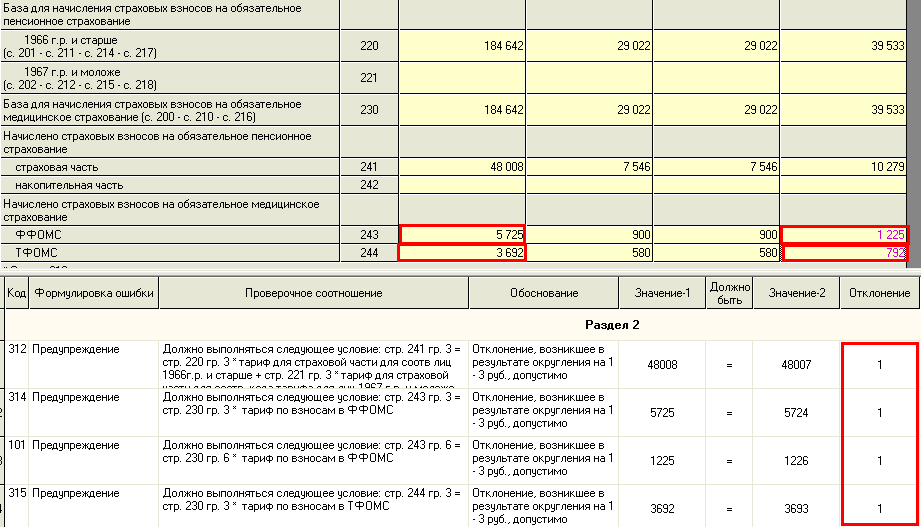Image resolution: width=921 pixels, height=527 pixels.
Task: Select error row with code 312
Action: [x=462, y=364]
